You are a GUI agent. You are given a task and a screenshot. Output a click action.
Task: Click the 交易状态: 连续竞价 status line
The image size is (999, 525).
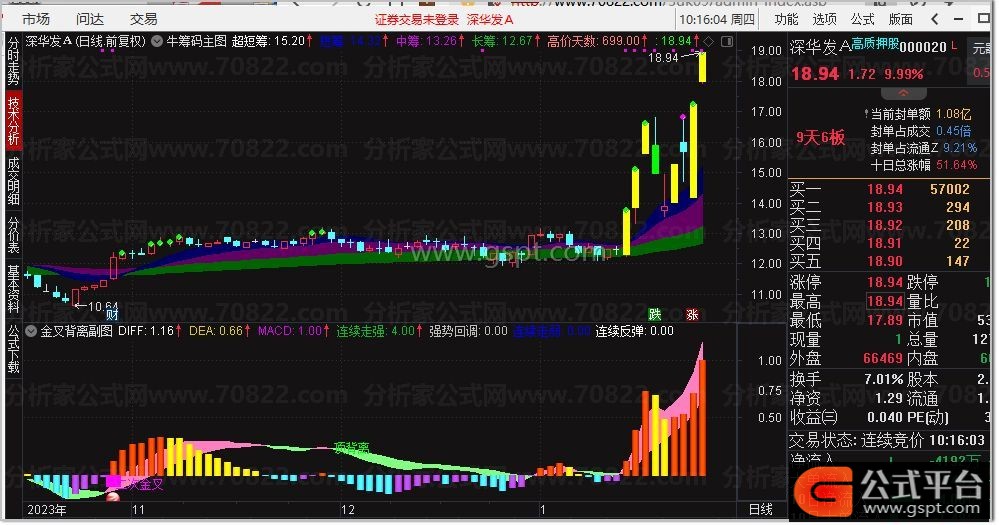[x=887, y=441]
